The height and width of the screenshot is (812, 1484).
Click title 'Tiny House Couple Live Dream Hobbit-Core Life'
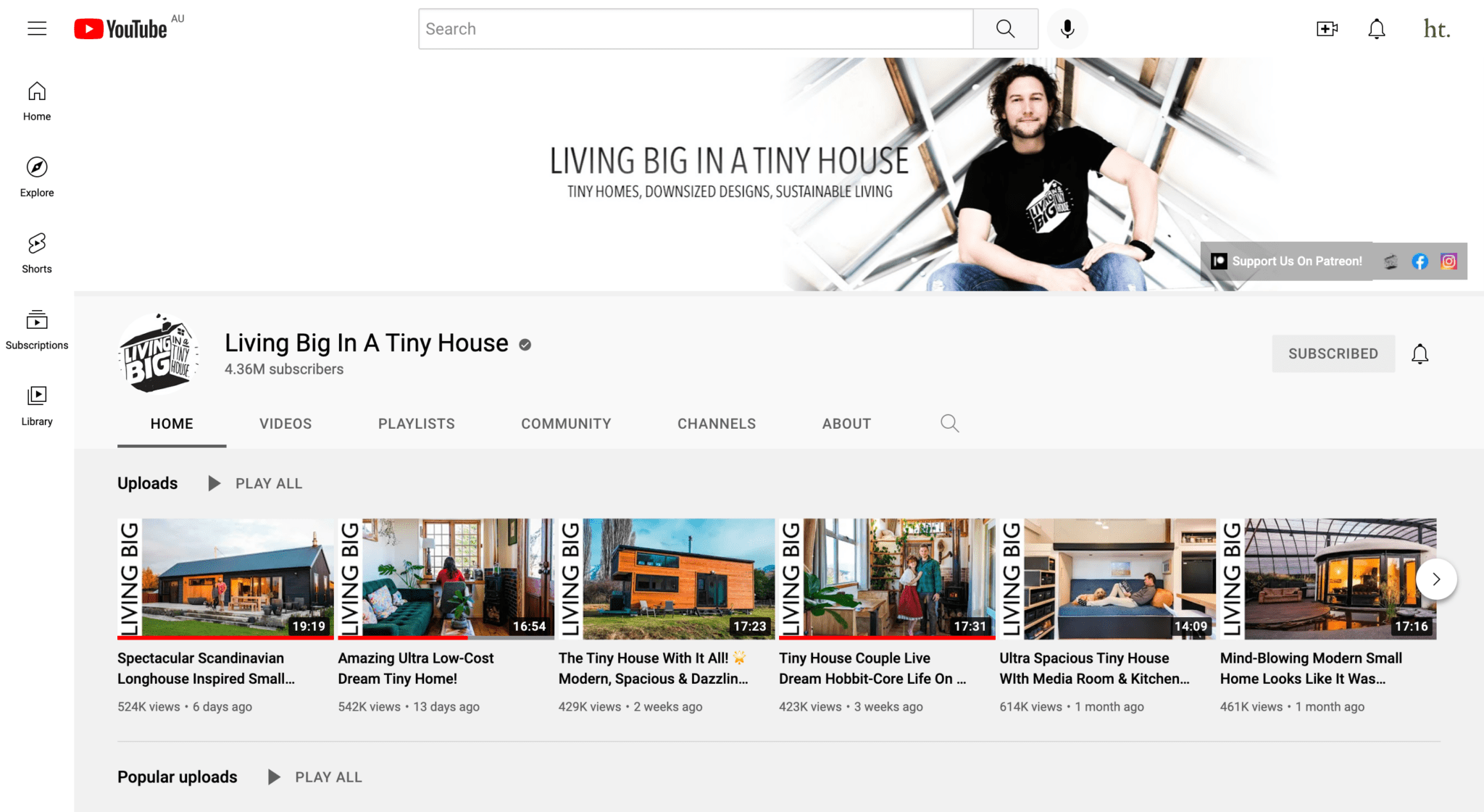point(872,669)
